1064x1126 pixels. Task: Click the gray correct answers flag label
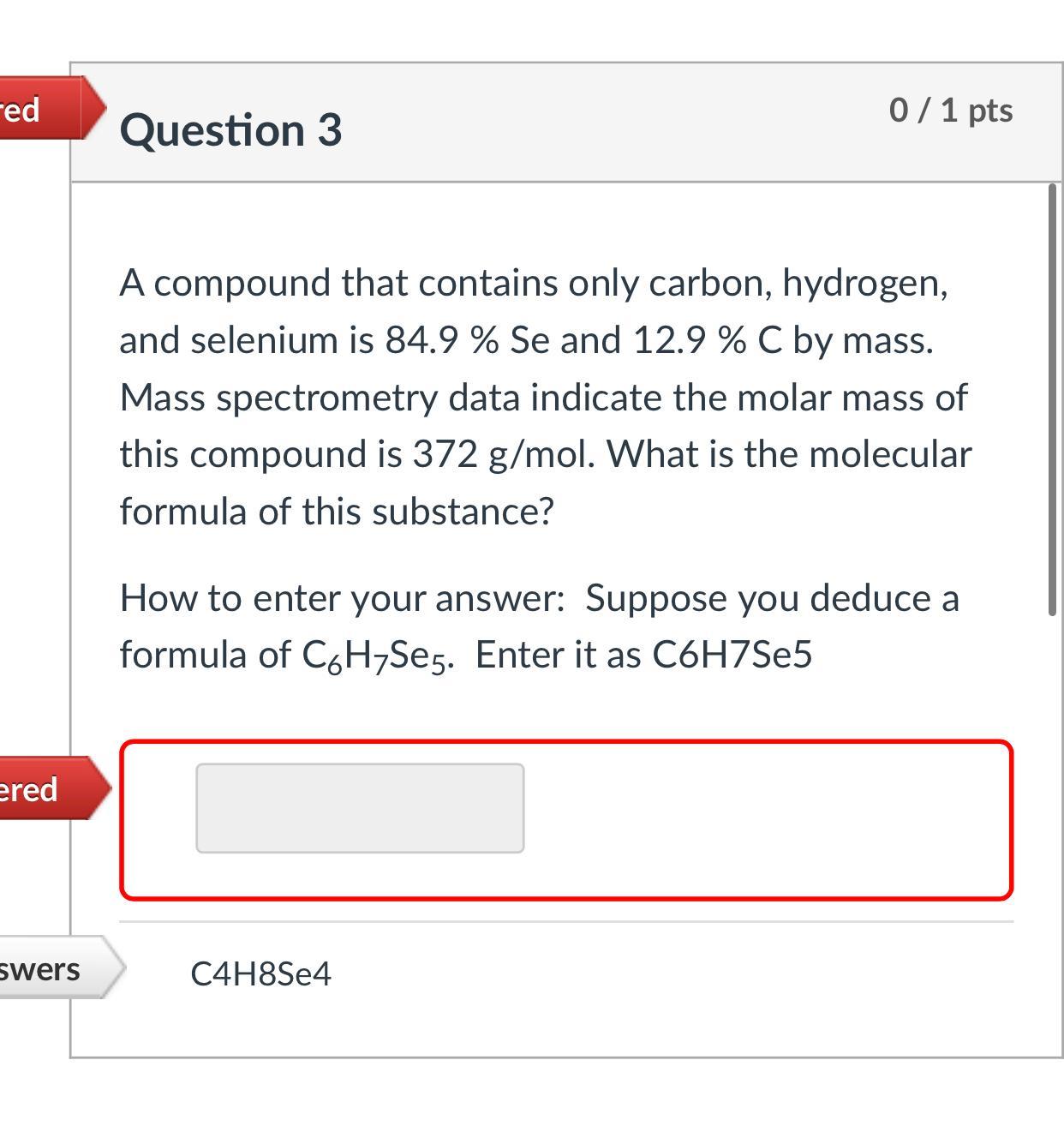tap(51, 968)
